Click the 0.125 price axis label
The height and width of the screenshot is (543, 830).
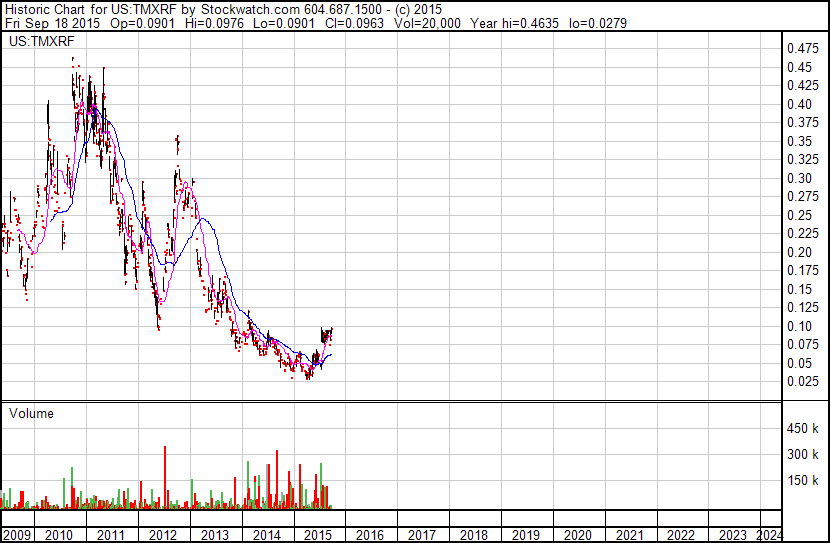pyautogui.click(x=803, y=307)
